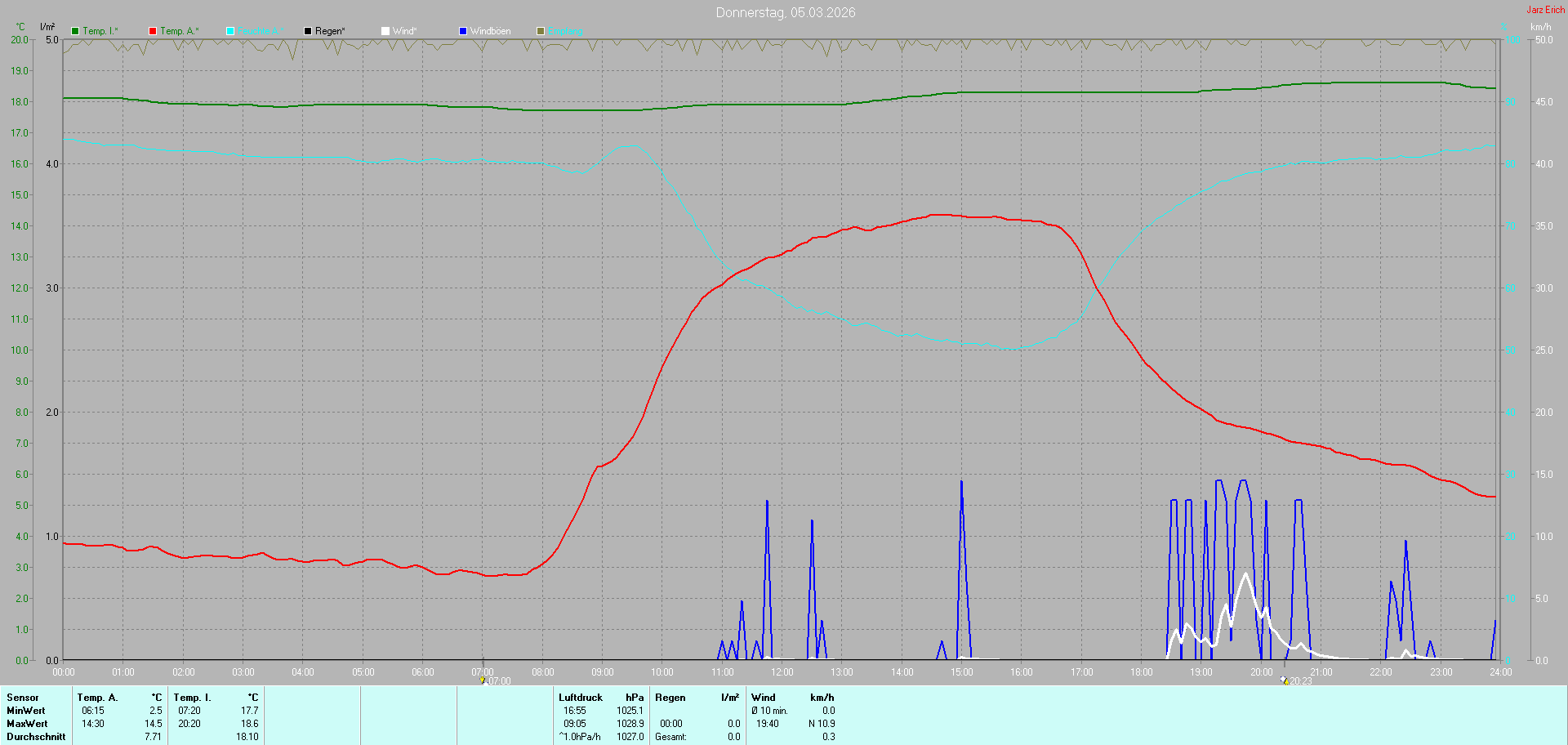Click the 12:00 time axis label

tap(782, 672)
